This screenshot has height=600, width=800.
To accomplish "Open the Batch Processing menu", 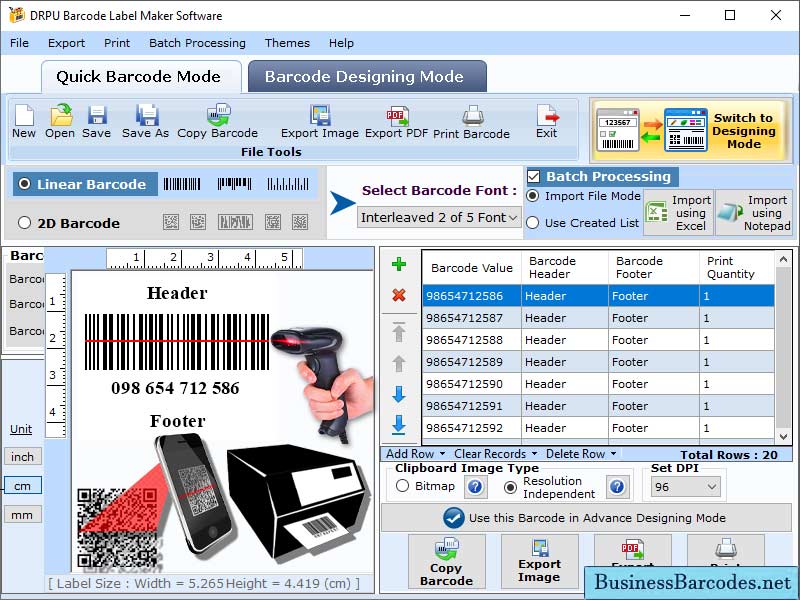I will coord(197,43).
